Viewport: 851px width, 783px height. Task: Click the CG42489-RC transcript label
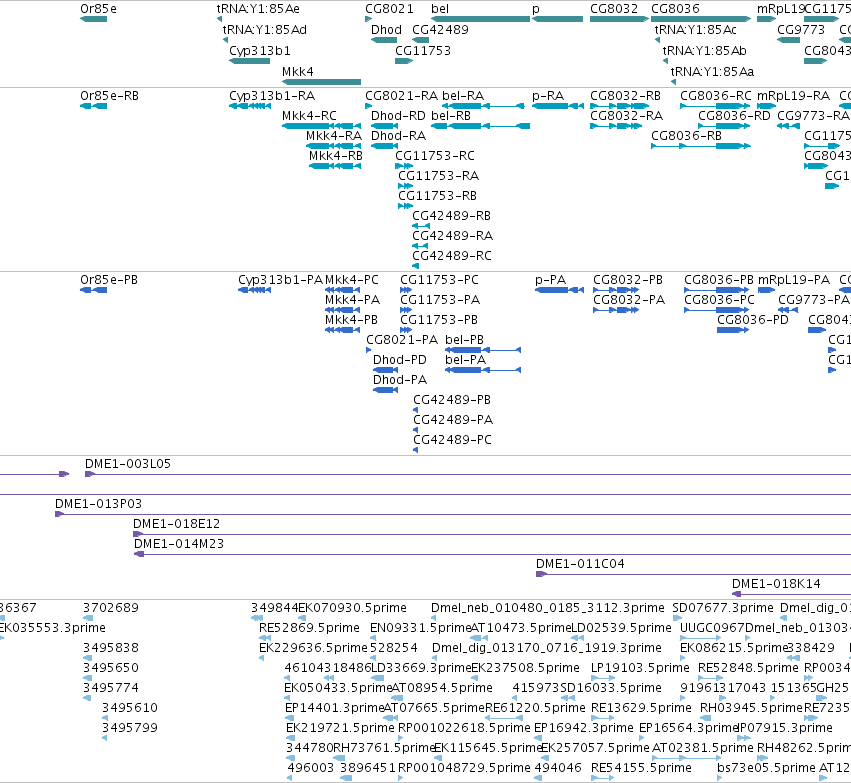pos(452,256)
